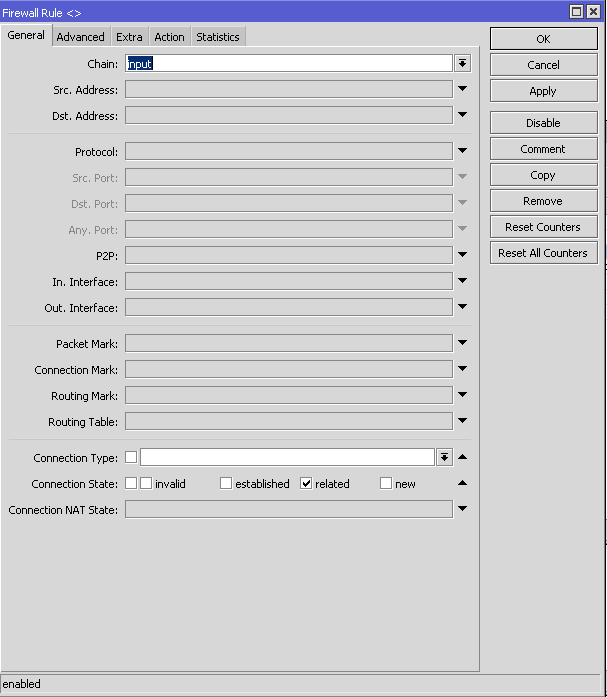Expand the Packet Mark arrow
Screen dimensions: 607x697
(x=462, y=344)
